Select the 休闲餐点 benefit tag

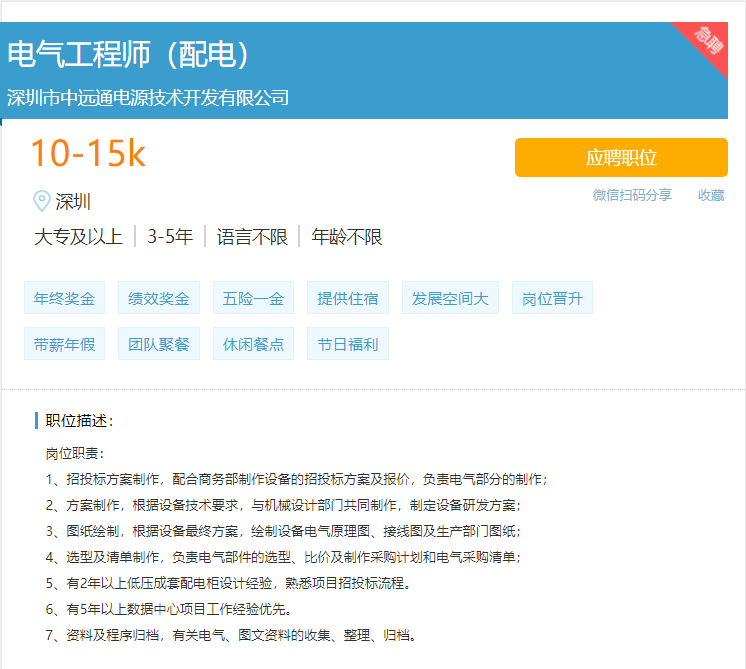pos(253,344)
